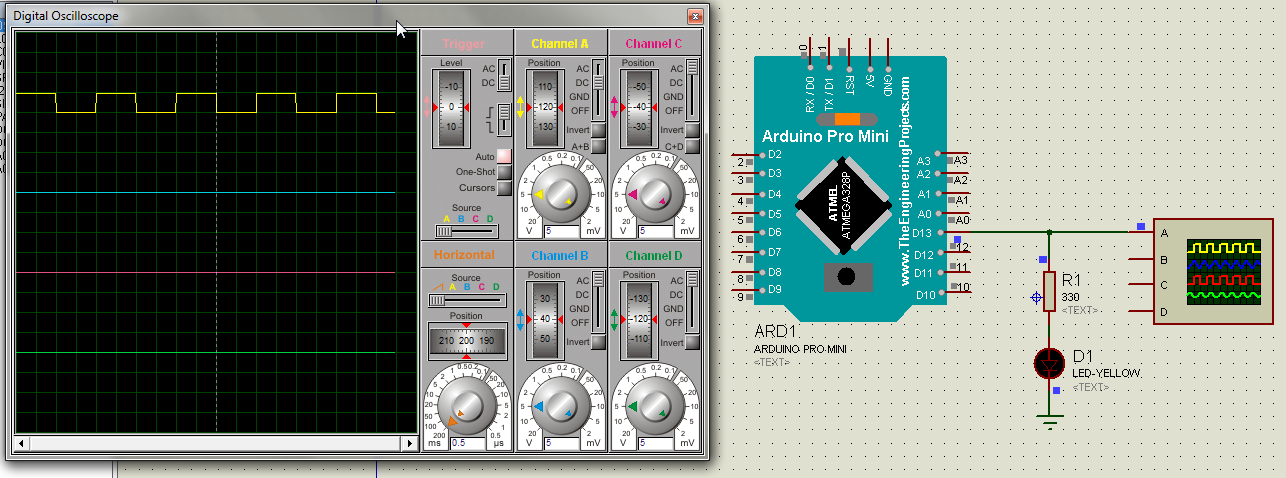The width and height of the screenshot is (1286, 478).
Task: Click oscilloscope display scroll right arrow
Action: tap(408, 442)
